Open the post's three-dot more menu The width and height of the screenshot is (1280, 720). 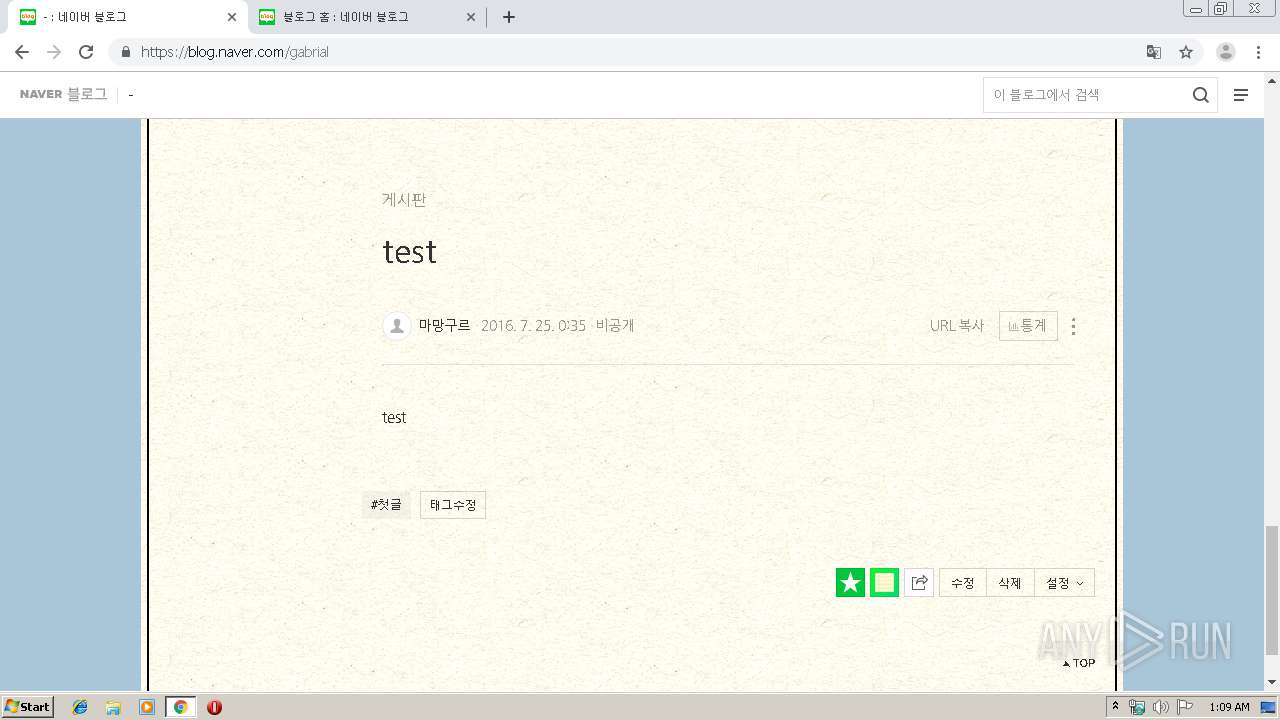(x=1073, y=326)
